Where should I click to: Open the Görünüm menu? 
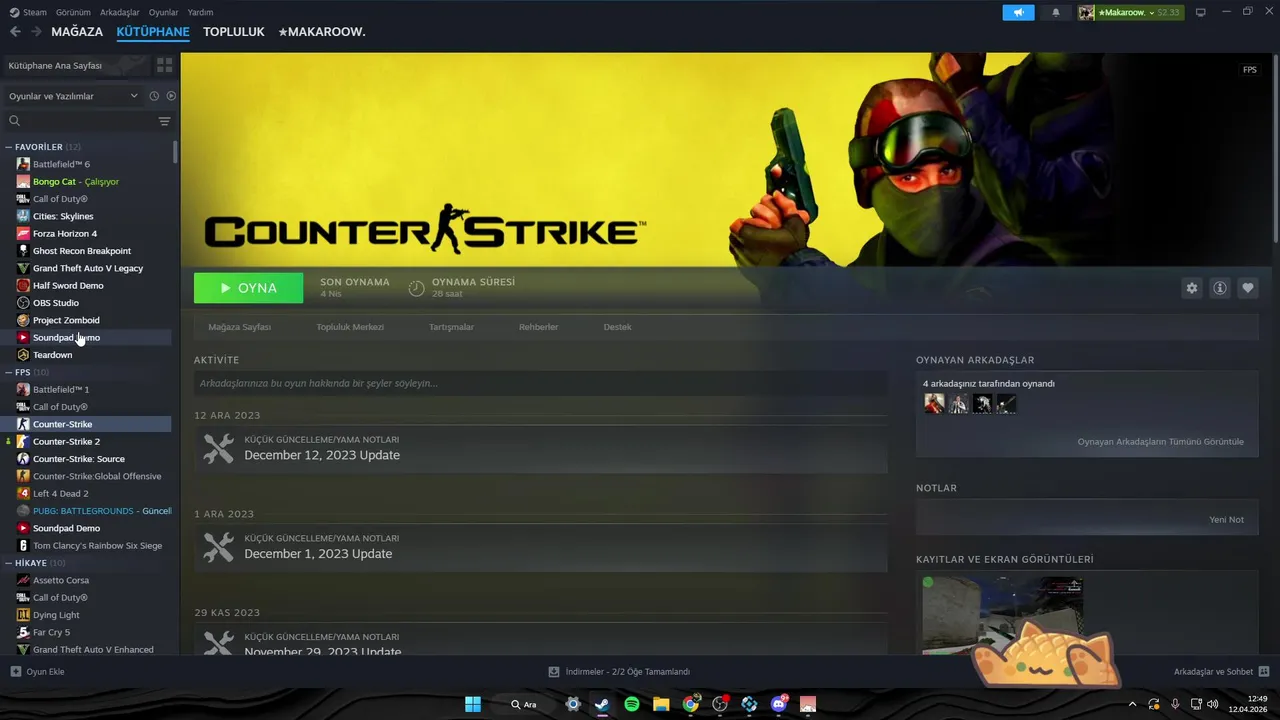[x=73, y=12]
